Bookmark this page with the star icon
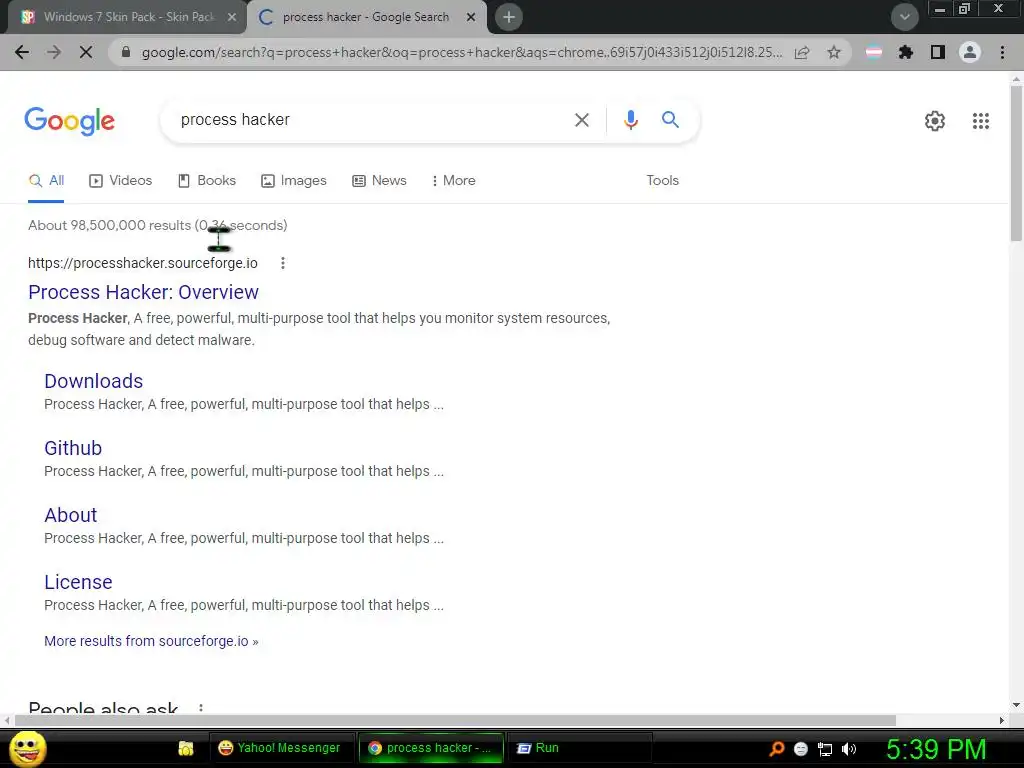The width and height of the screenshot is (1024, 768). point(834,52)
